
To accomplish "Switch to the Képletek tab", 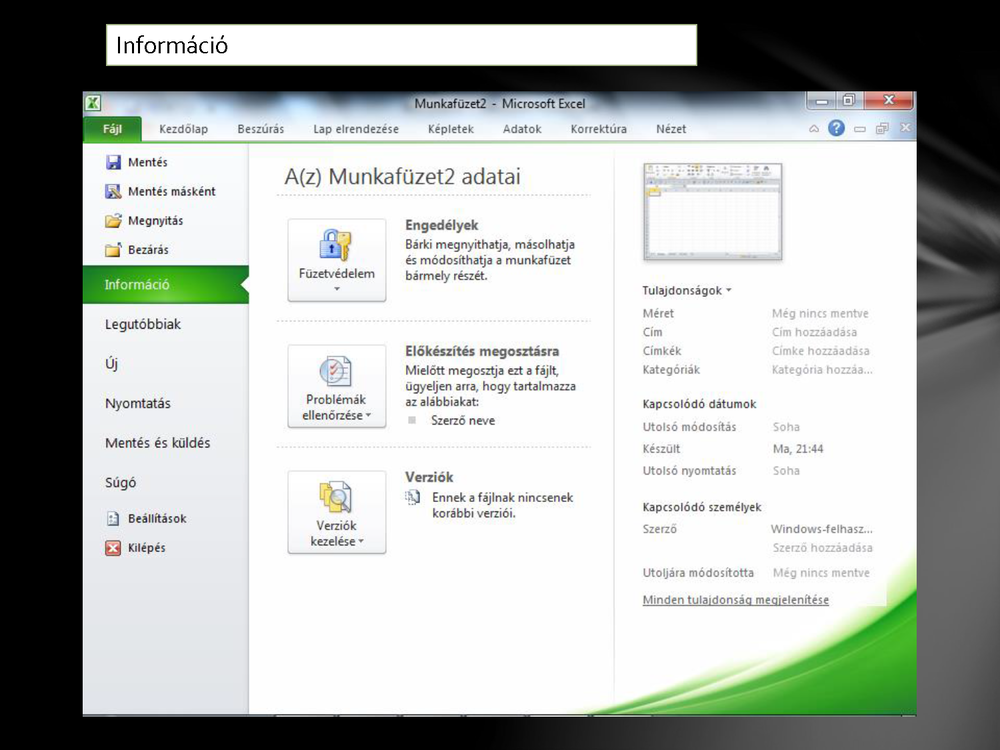I will (x=451, y=129).
